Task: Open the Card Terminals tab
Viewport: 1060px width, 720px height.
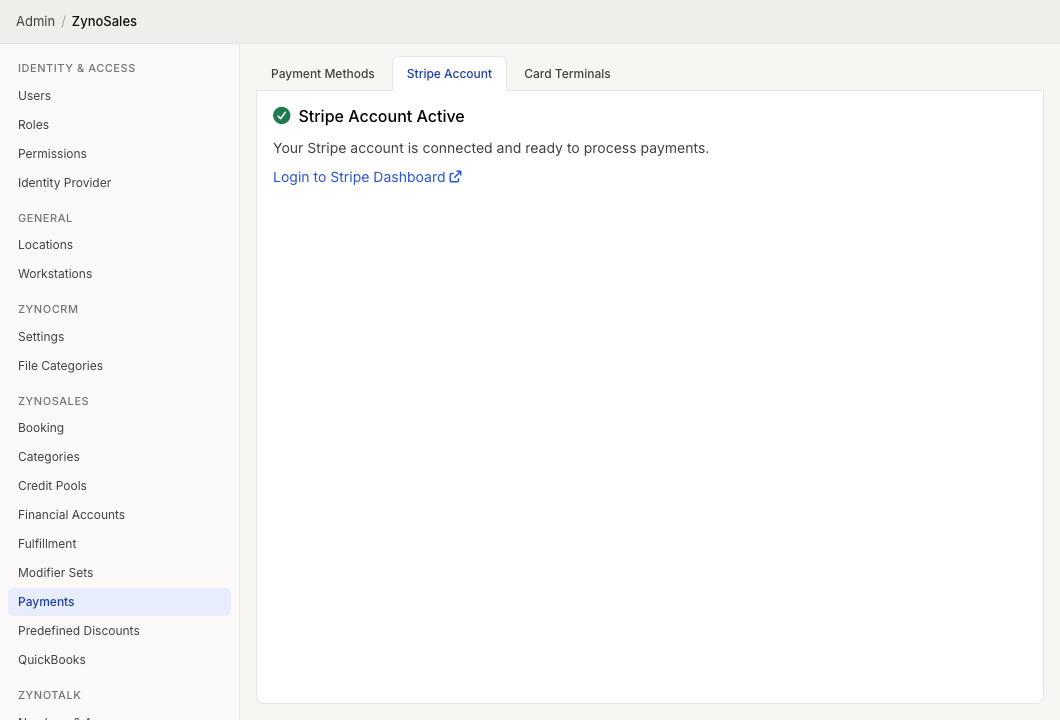Action: 567,74
